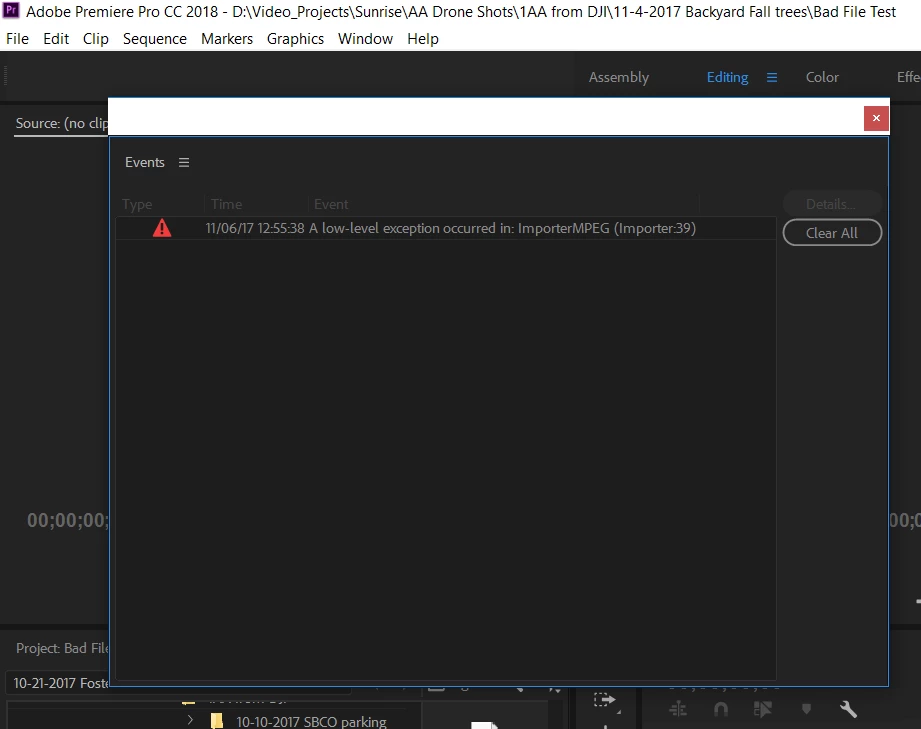This screenshot has height=729, width=921.
Task: Click the Type column header
Action: tap(137, 204)
